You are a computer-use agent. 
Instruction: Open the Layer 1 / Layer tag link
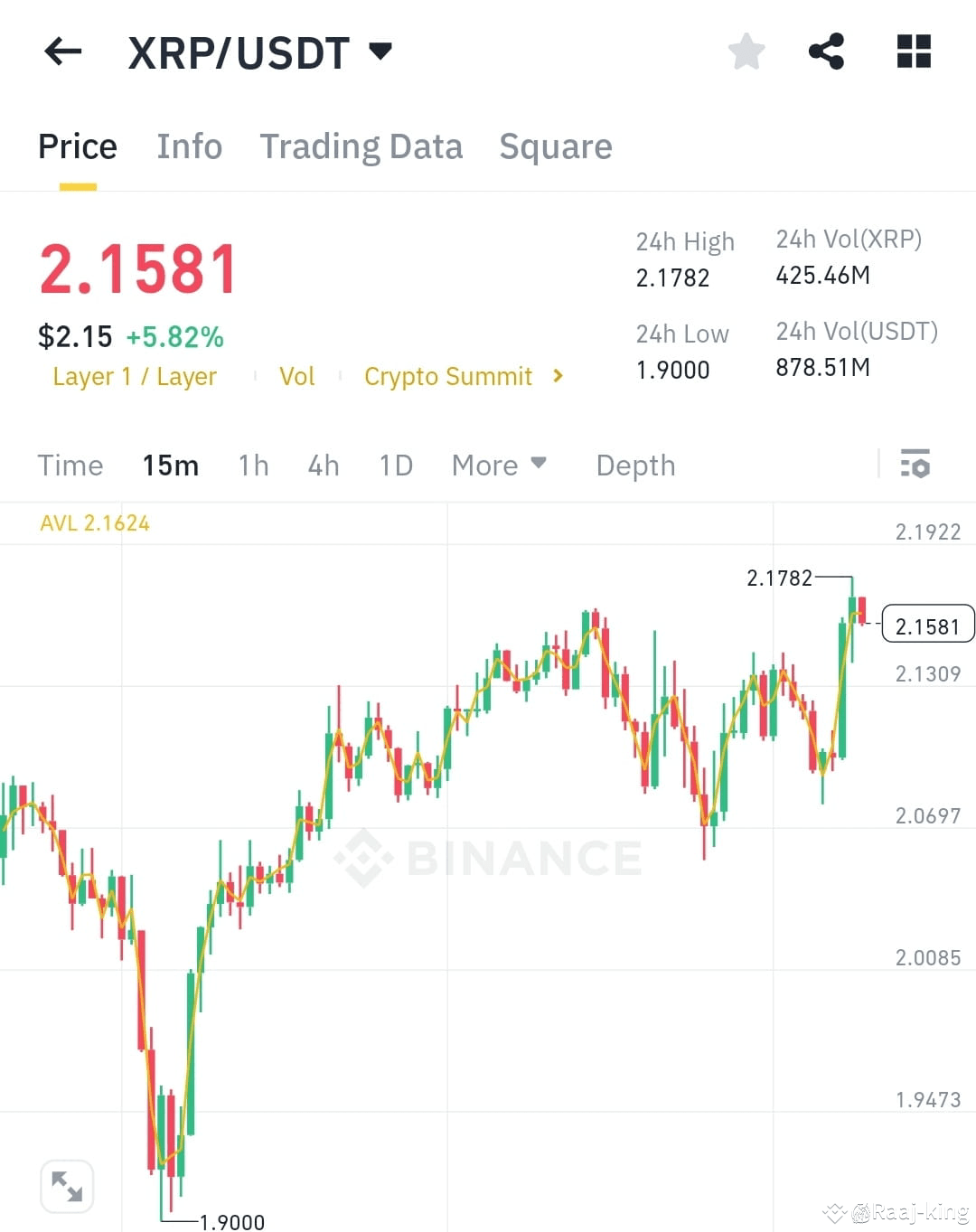(x=134, y=376)
